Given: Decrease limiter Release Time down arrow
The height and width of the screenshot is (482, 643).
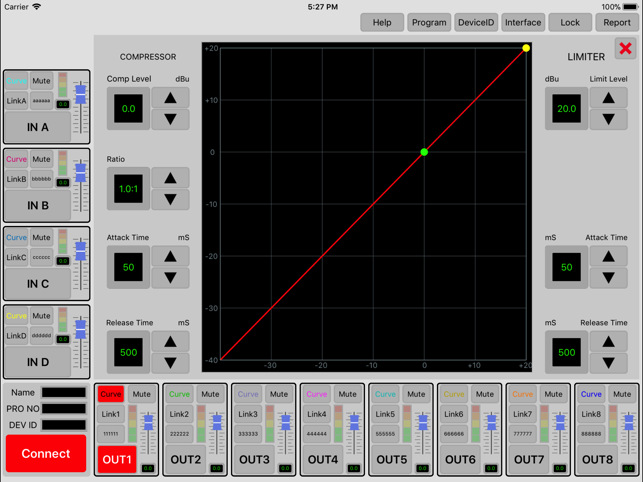Looking at the screenshot, I should pyautogui.click(x=609, y=363).
